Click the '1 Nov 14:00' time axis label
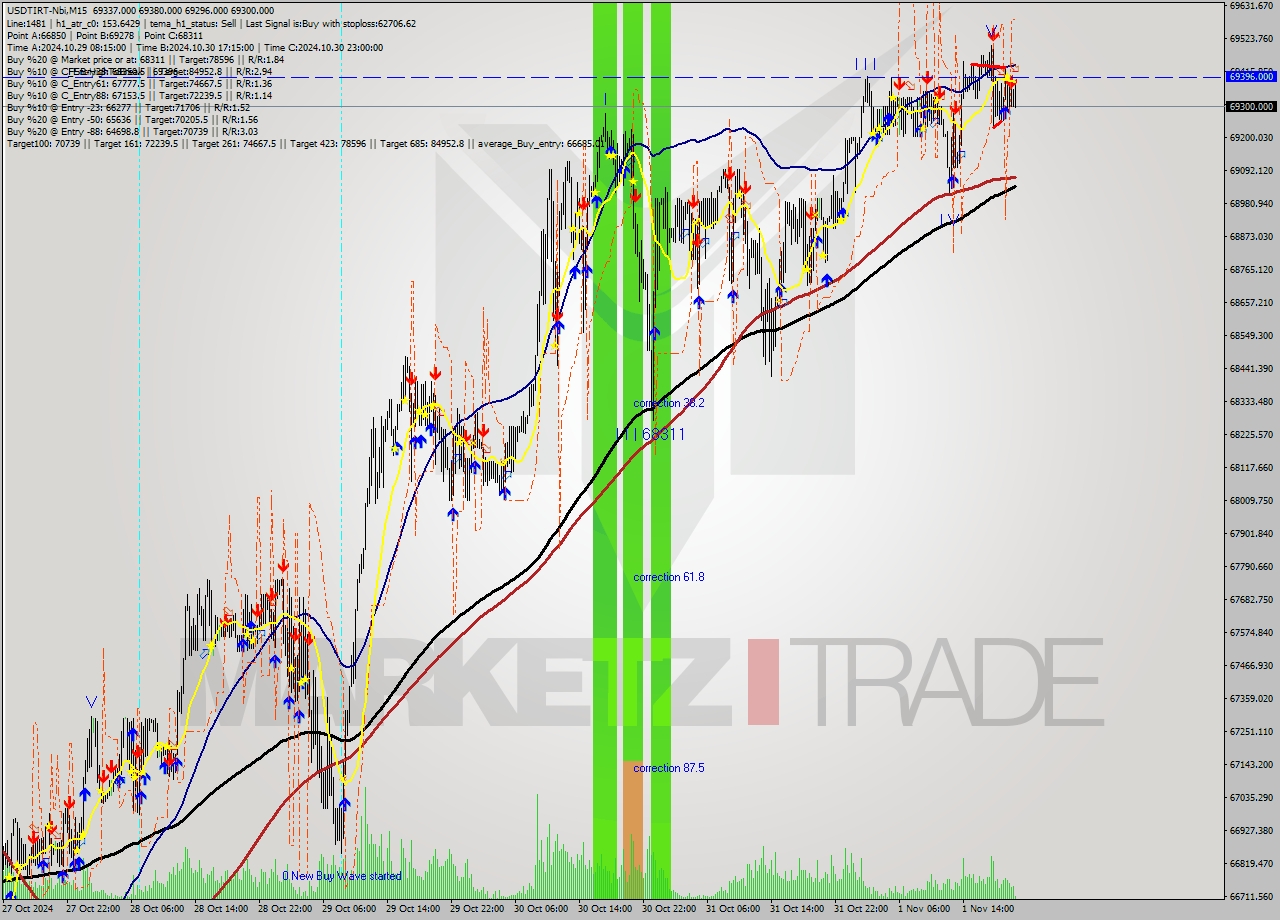This screenshot has width=1280, height=920. [x=988, y=909]
